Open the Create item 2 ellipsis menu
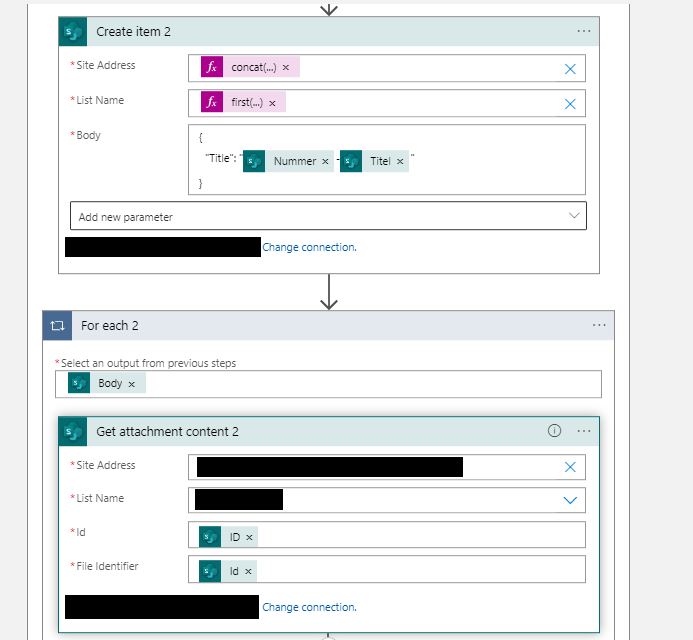The width and height of the screenshot is (693, 640). [583, 31]
